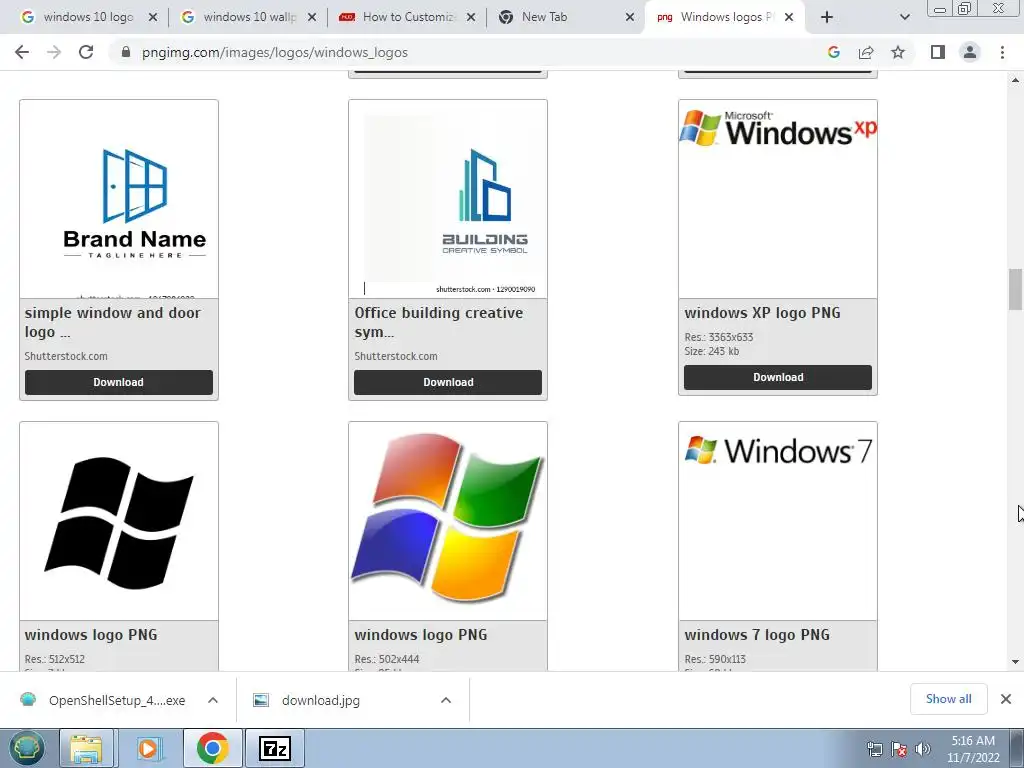The image size is (1024, 768).
Task: Open the Building creative symbol thumbnail
Action: [448, 199]
